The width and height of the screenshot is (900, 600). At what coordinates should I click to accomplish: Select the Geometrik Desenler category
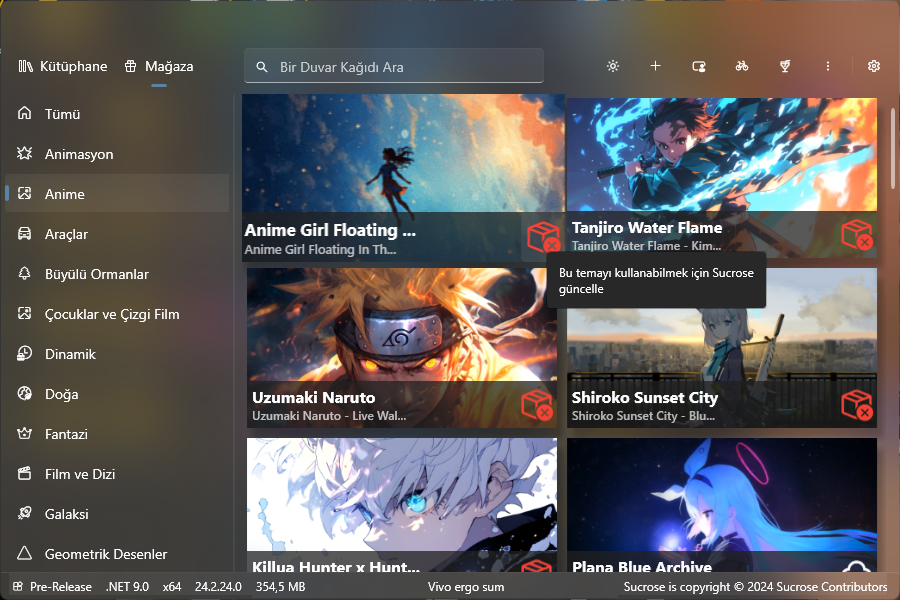tap(117, 554)
